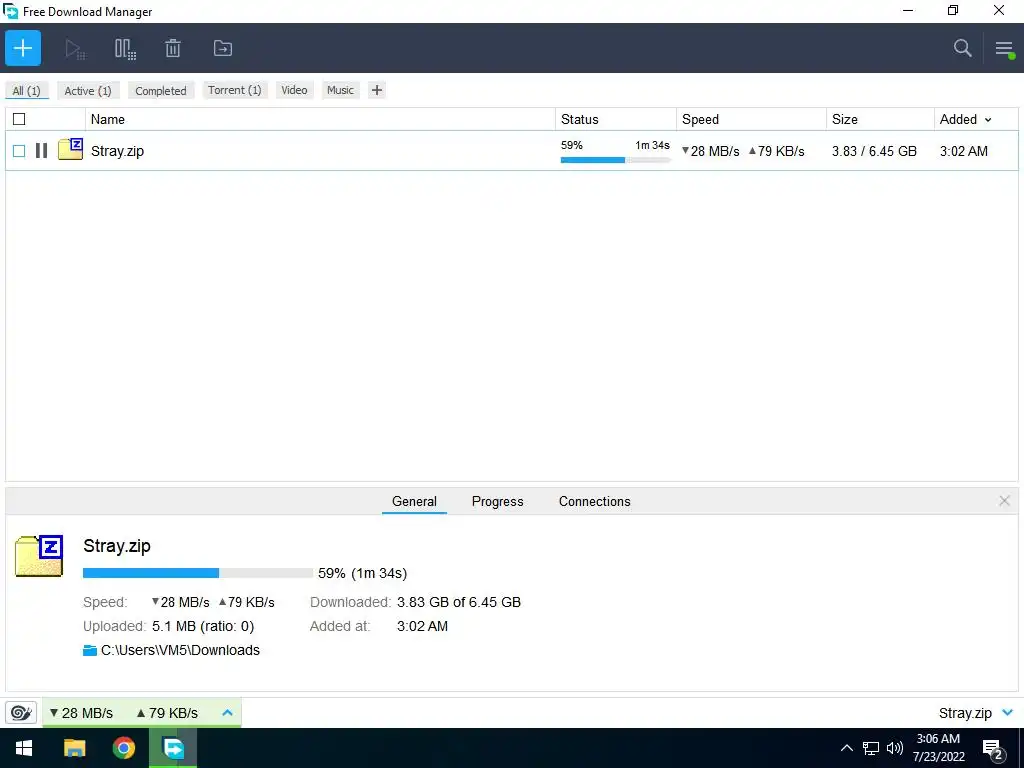Sort by the Status column header

tap(616, 119)
